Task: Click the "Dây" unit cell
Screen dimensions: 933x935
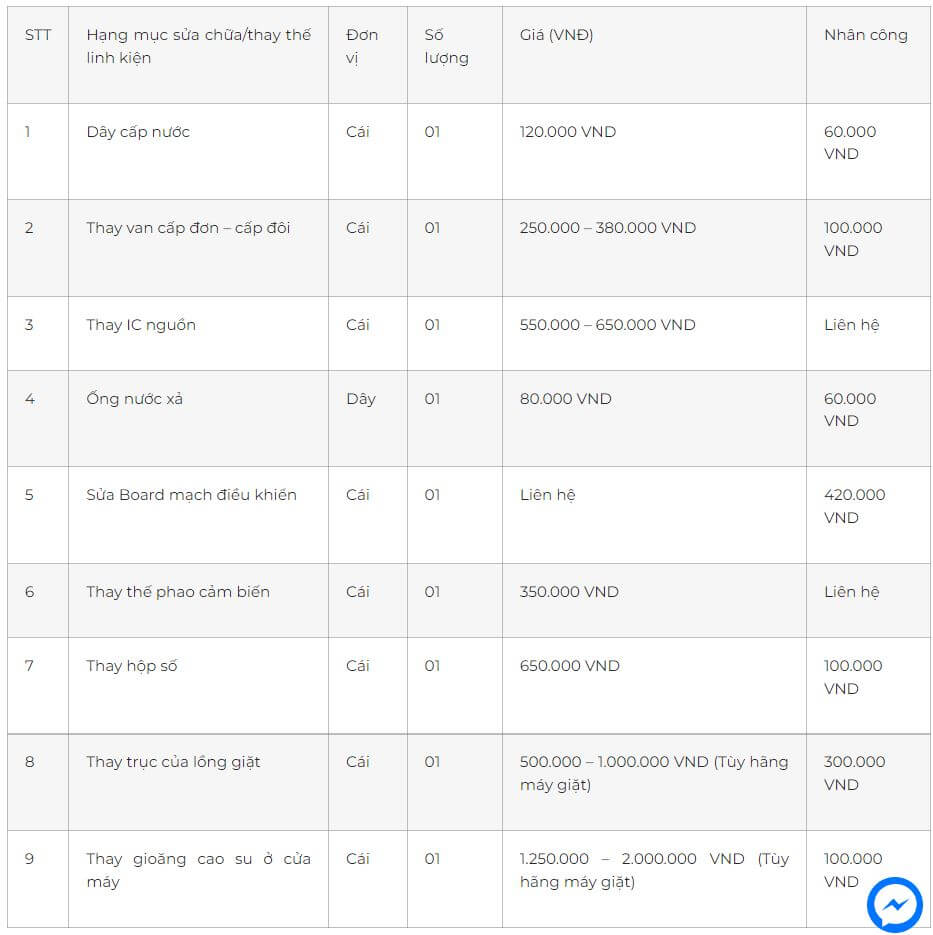Action: [361, 399]
